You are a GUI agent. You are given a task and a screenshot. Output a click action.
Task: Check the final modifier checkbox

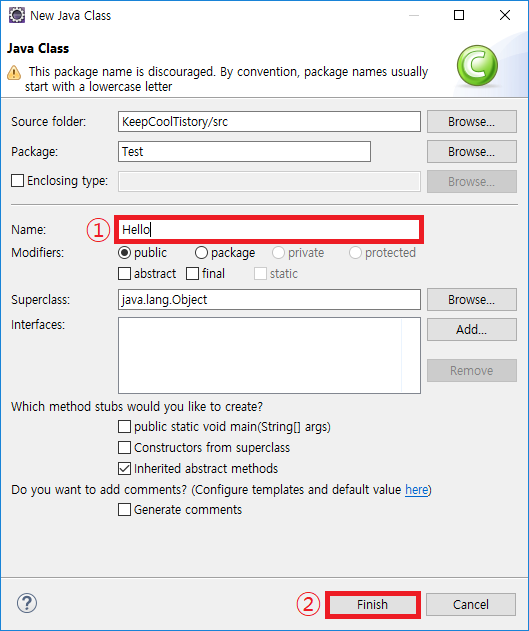(x=192, y=274)
